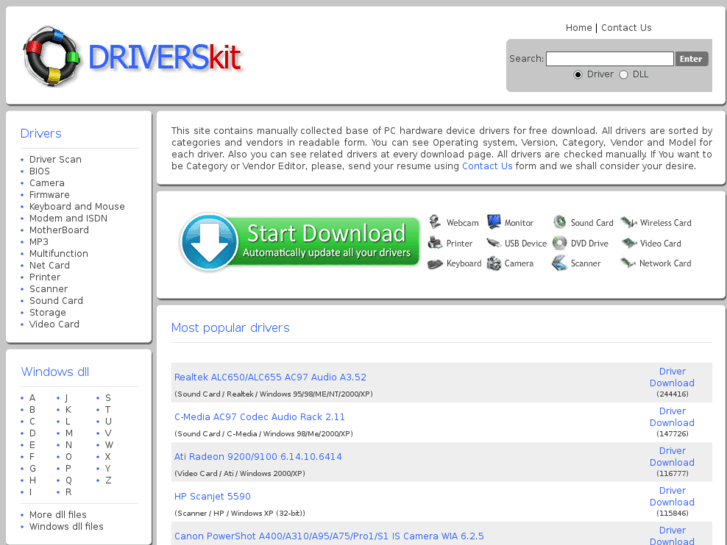
Task: Click the DVD Drive disc icon
Action: [560, 243]
